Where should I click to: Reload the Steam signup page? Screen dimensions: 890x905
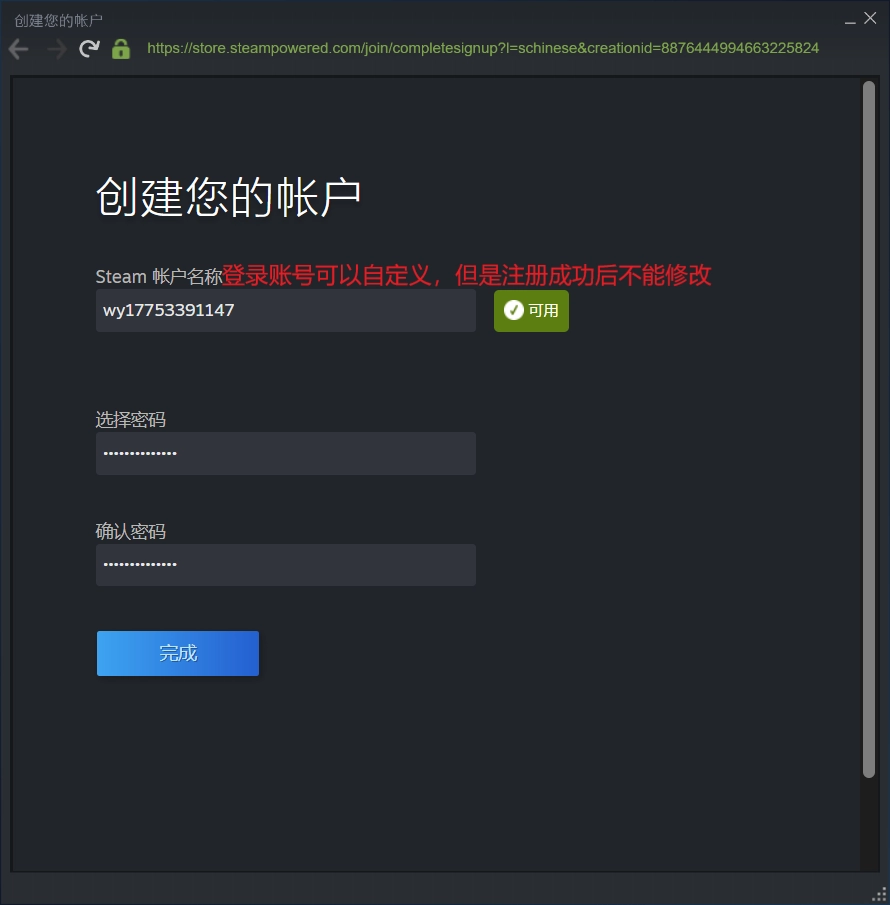point(89,49)
